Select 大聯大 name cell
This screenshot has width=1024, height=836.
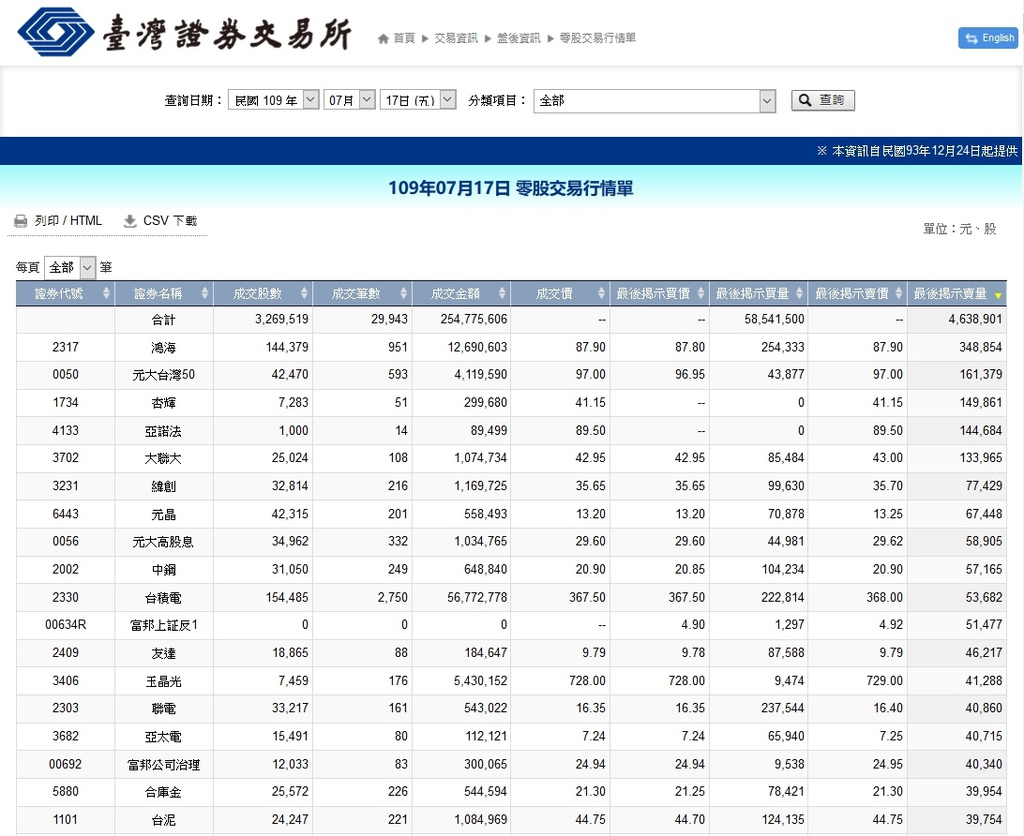[164, 458]
